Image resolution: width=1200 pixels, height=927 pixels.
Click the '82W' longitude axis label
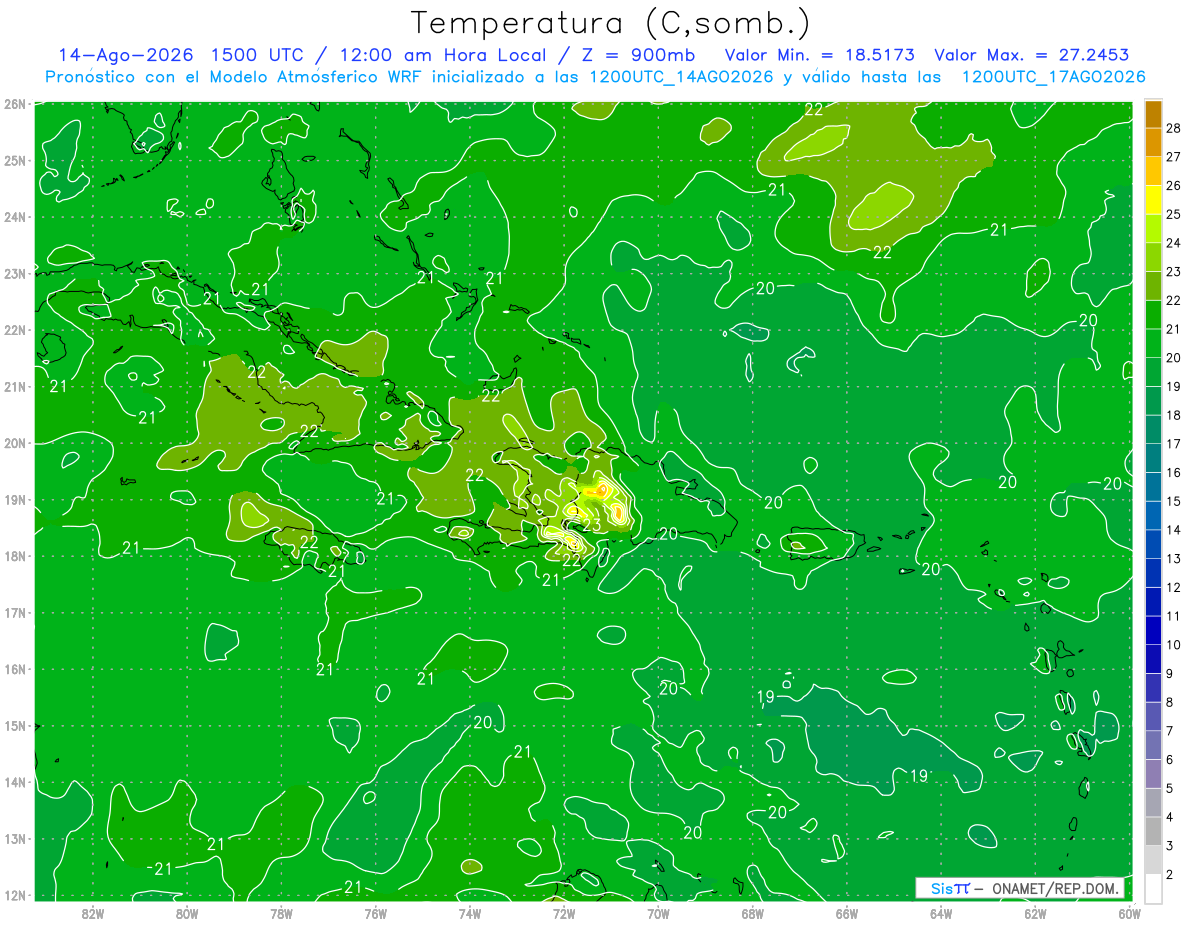click(92, 913)
